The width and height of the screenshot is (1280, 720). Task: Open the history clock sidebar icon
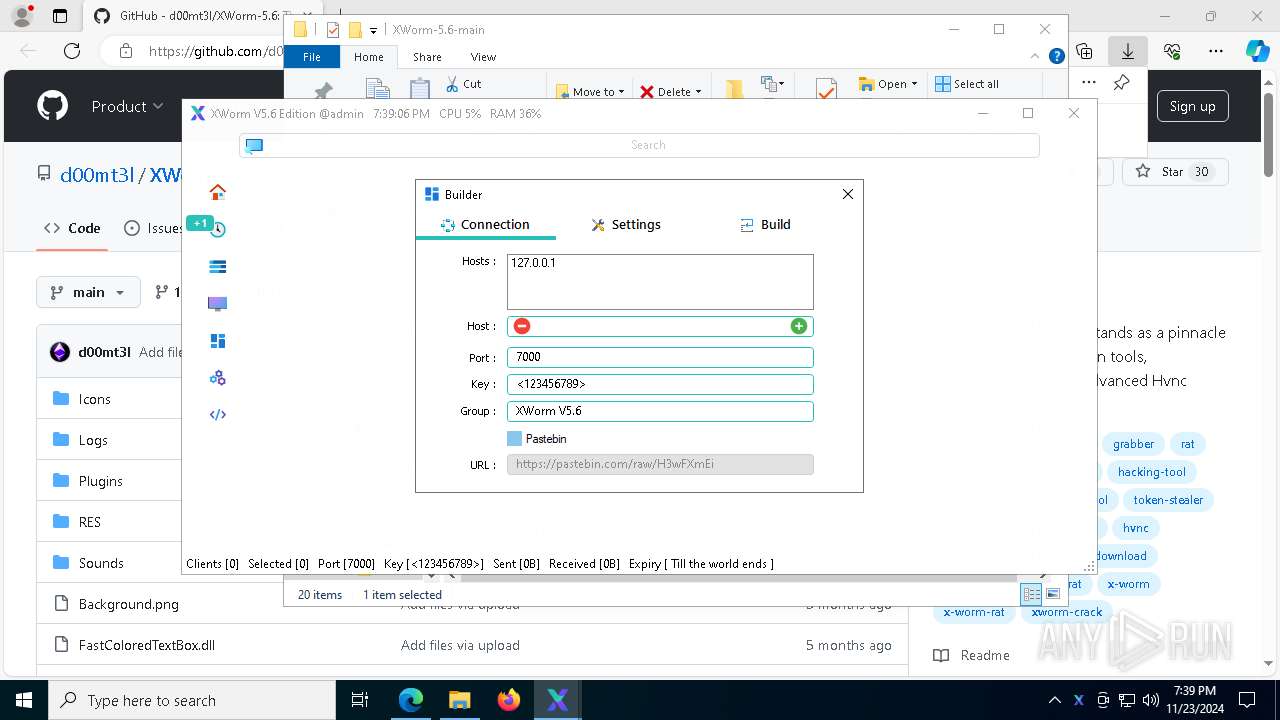pyautogui.click(x=217, y=229)
